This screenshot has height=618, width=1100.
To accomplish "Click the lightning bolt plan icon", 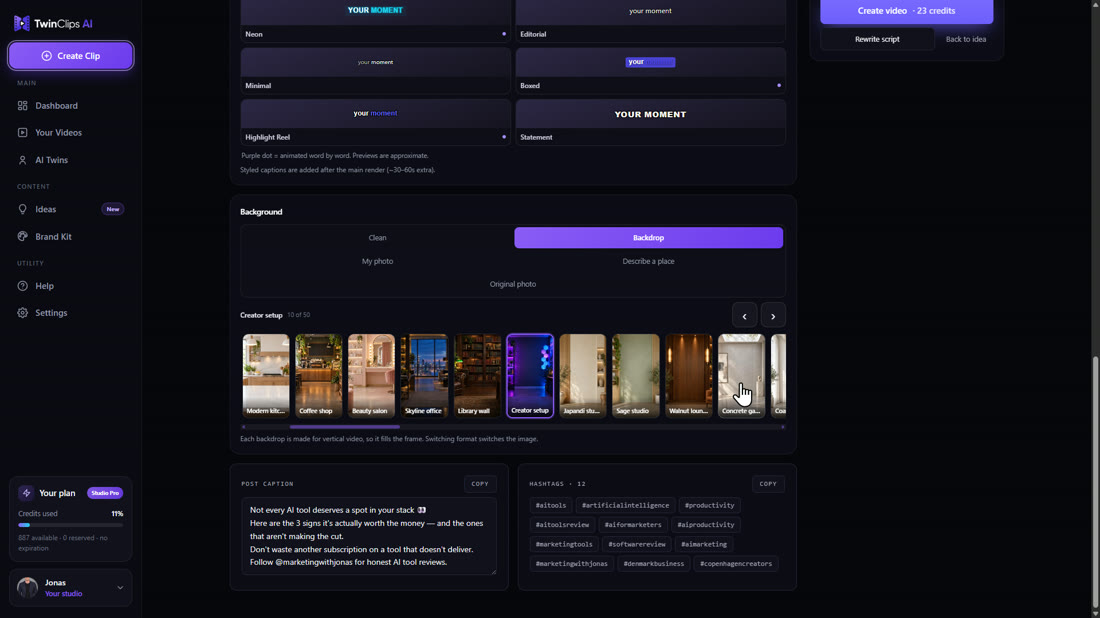I will (26, 493).
